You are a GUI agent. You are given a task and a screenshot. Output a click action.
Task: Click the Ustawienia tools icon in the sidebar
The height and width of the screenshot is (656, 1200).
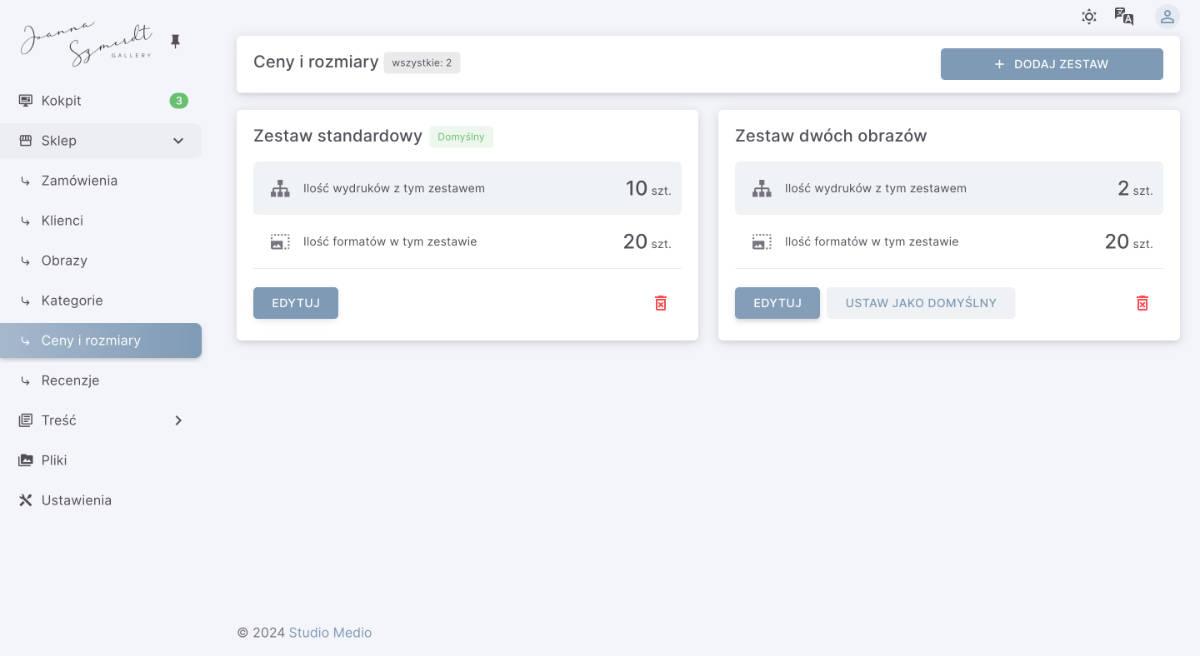pyautogui.click(x=26, y=500)
